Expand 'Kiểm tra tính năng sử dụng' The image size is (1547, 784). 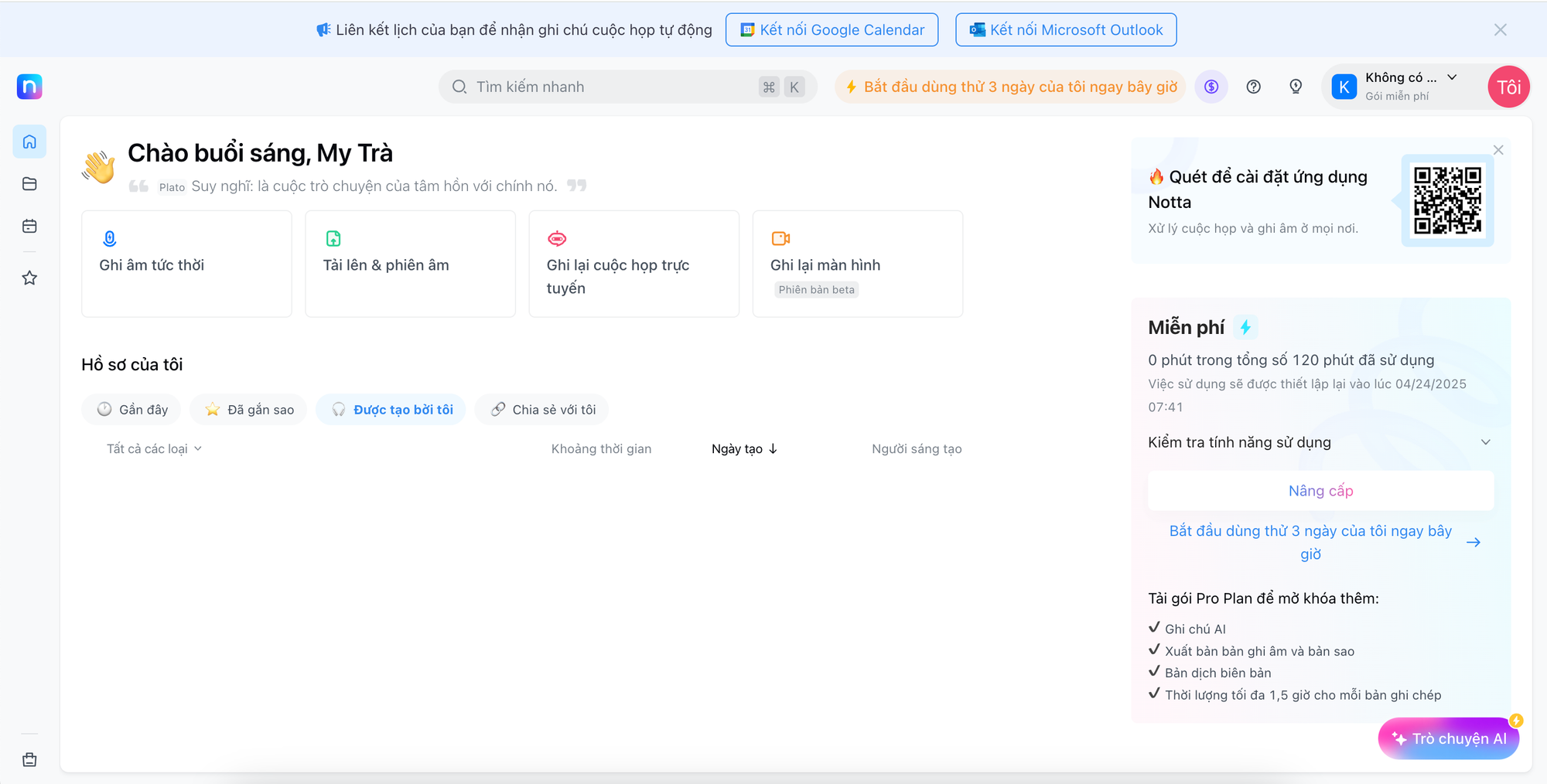click(x=1320, y=442)
